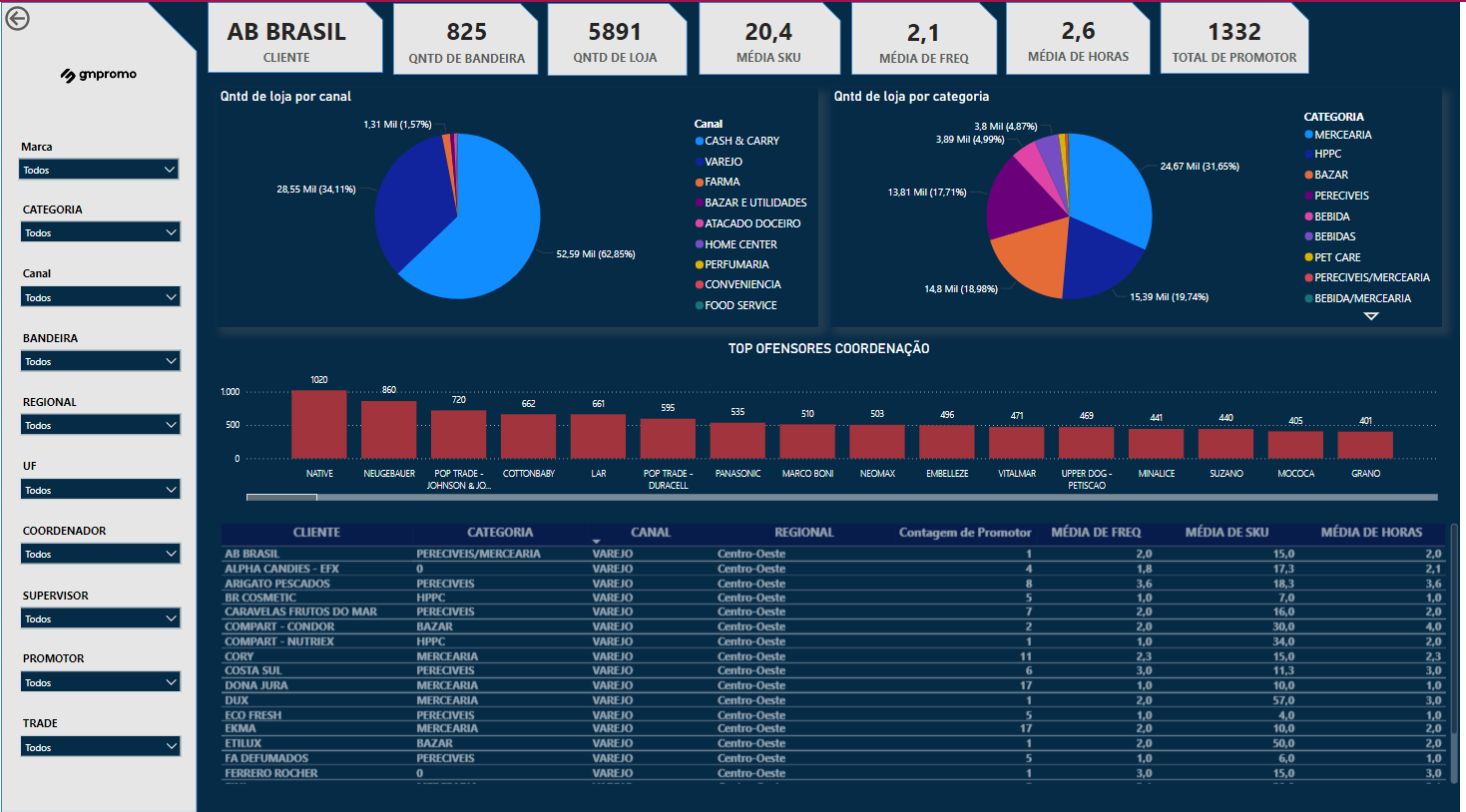Select PERFUMARIA legend item in Canal
This screenshot has height=812, width=1466.
[732, 264]
